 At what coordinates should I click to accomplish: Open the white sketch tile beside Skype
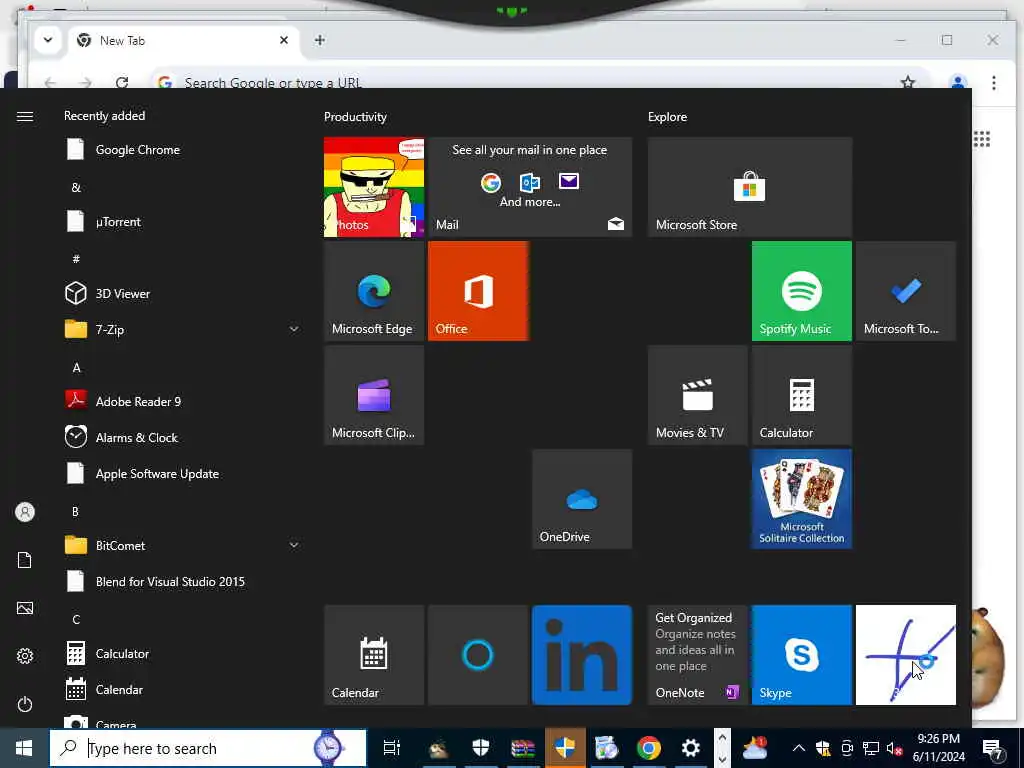[x=906, y=655]
